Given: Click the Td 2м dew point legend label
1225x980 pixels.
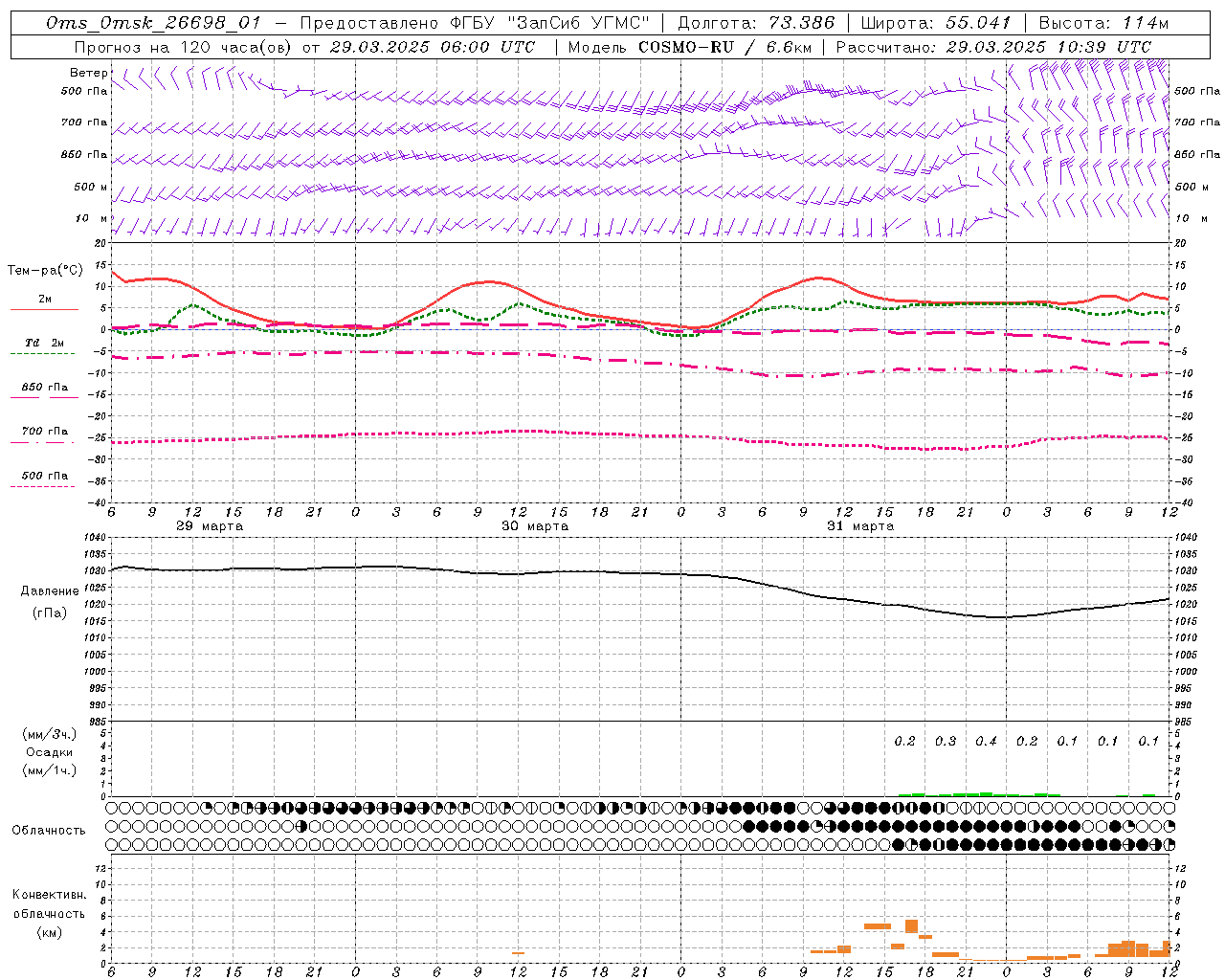Looking at the screenshot, I should 44,343.
